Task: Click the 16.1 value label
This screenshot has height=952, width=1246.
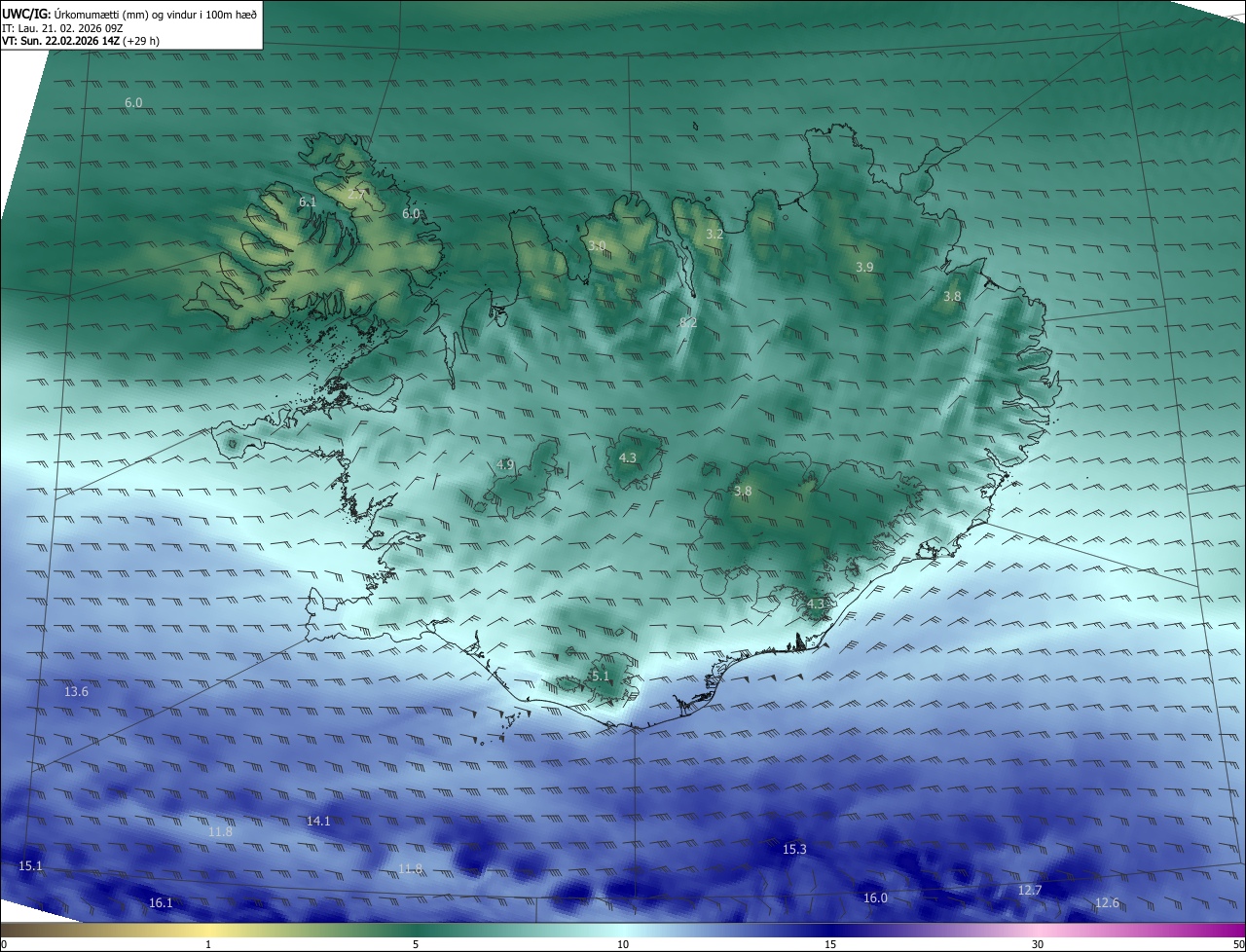Action: pyautogui.click(x=161, y=903)
